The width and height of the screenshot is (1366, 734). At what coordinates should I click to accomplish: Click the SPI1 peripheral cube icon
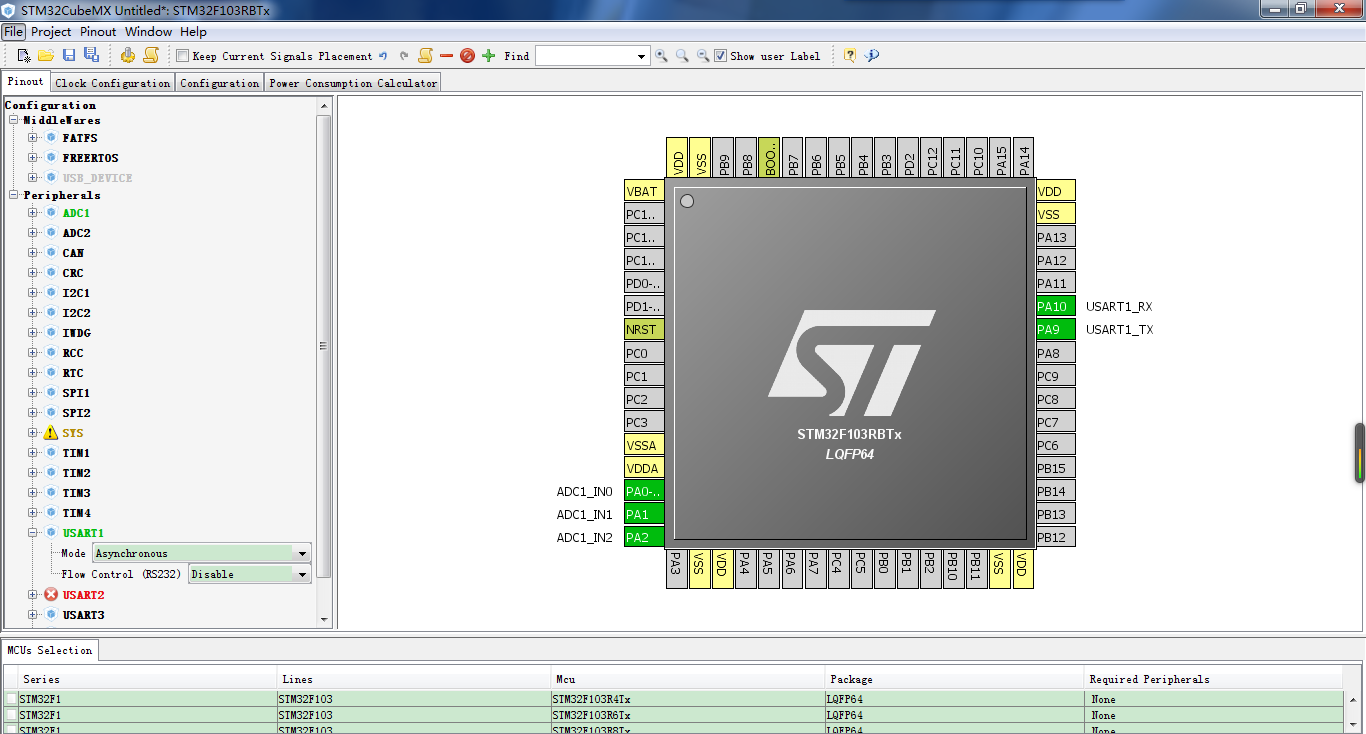coord(51,393)
